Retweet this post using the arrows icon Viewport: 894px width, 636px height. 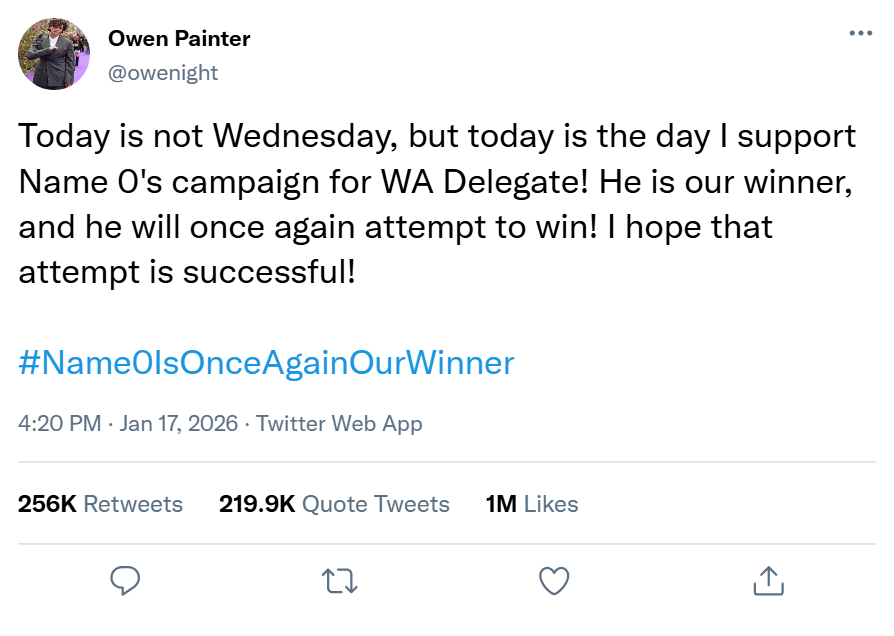340,580
